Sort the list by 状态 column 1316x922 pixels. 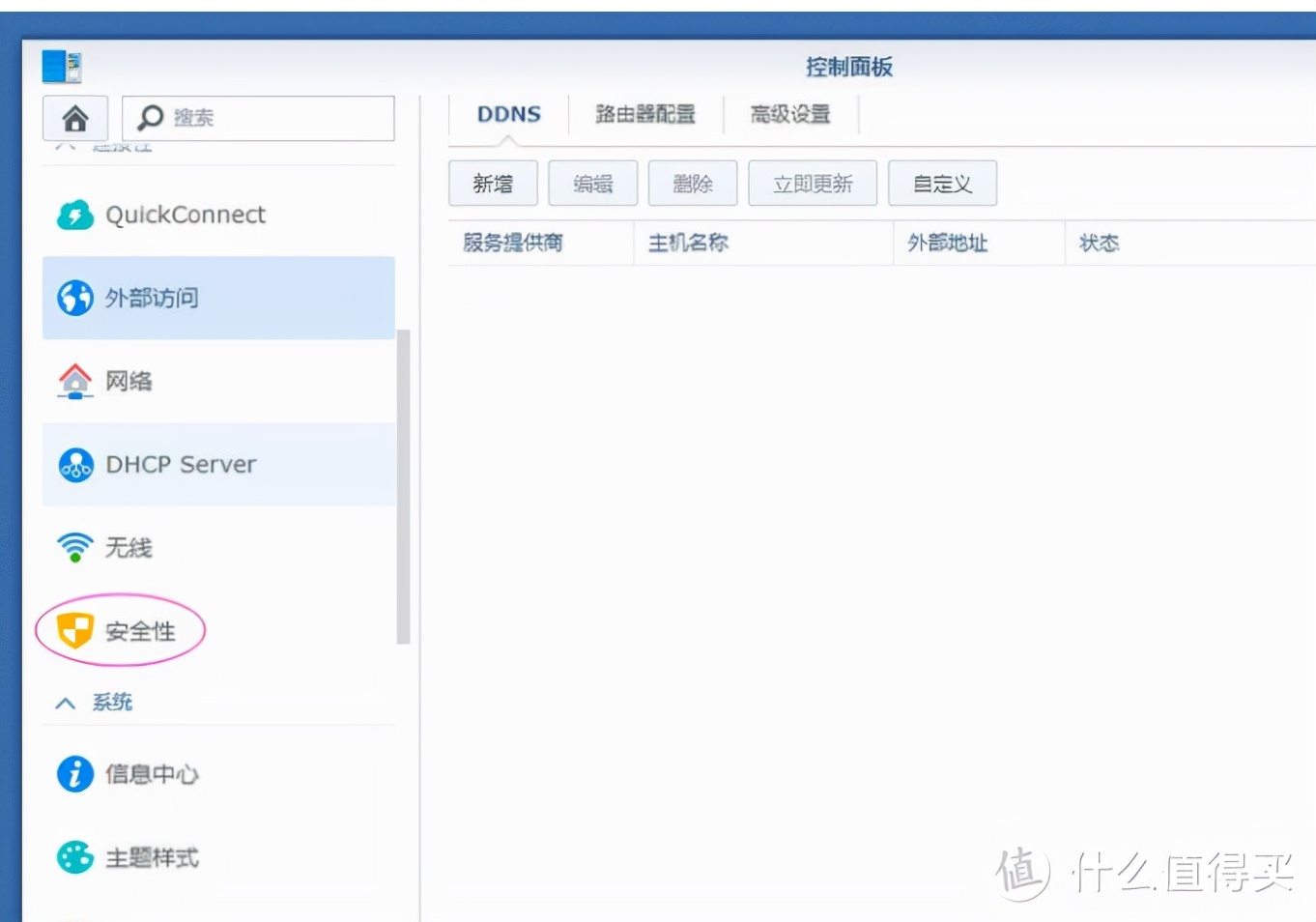click(x=1099, y=243)
